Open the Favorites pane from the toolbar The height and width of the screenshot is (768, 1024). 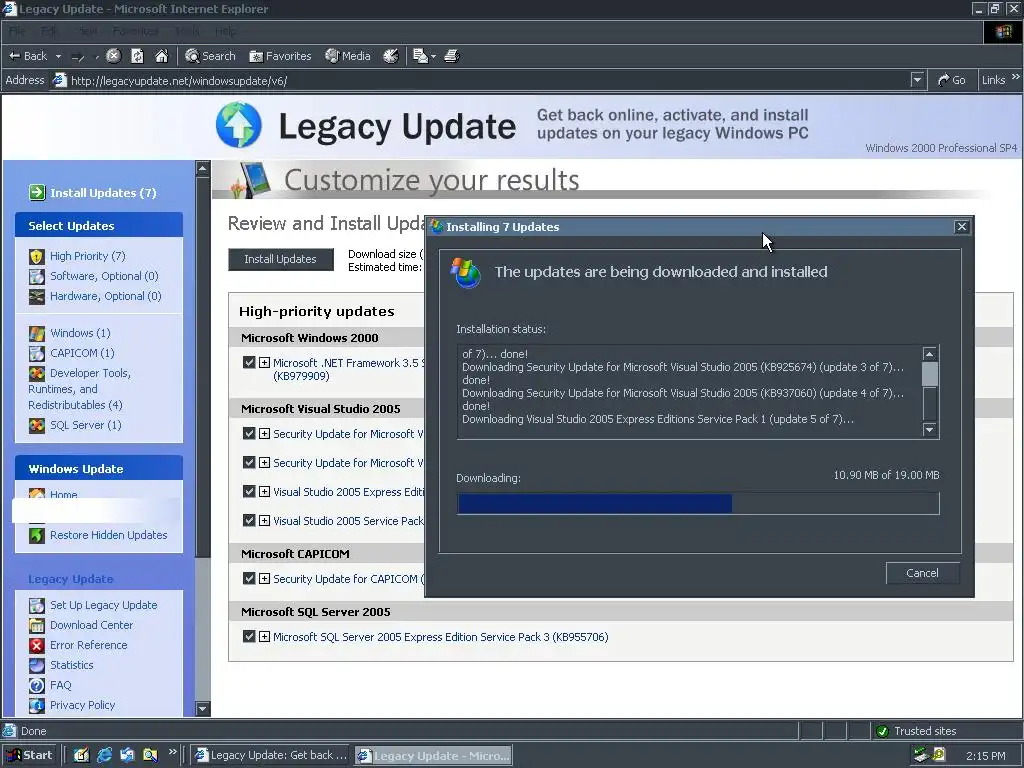tap(280, 56)
